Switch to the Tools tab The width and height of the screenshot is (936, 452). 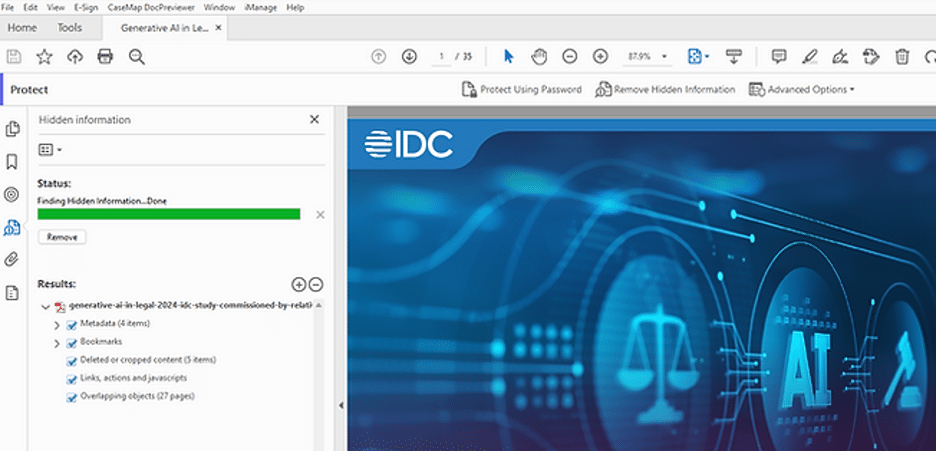(x=70, y=27)
